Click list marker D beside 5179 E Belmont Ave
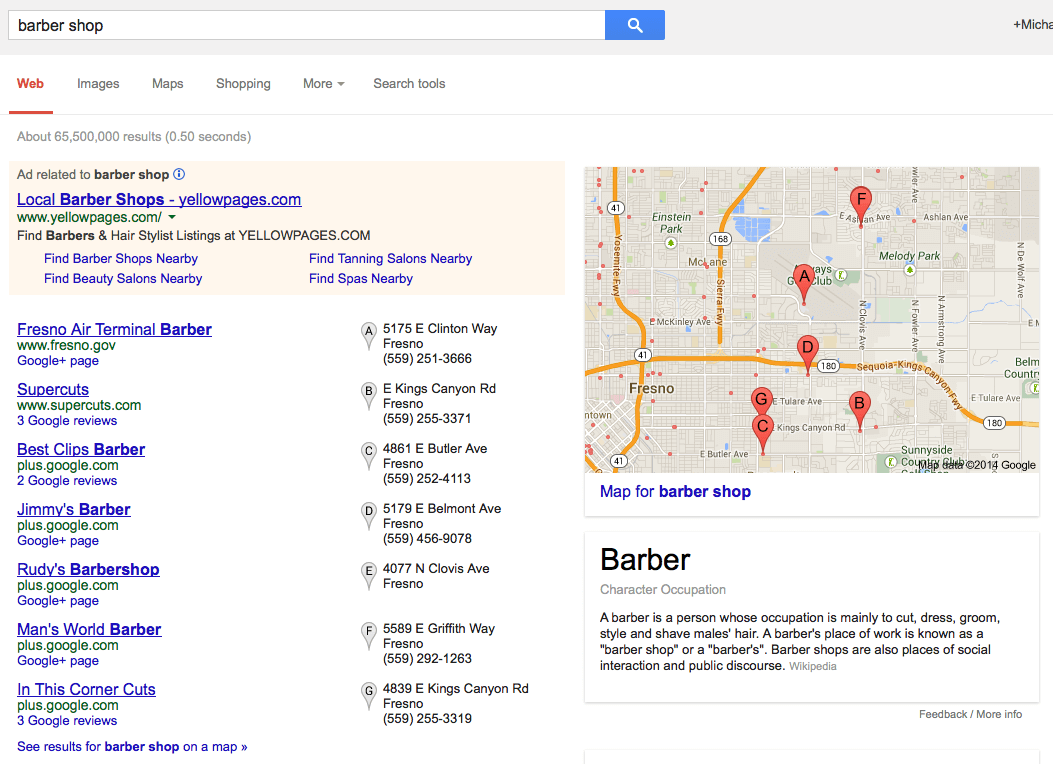 pyautogui.click(x=368, y=516)
